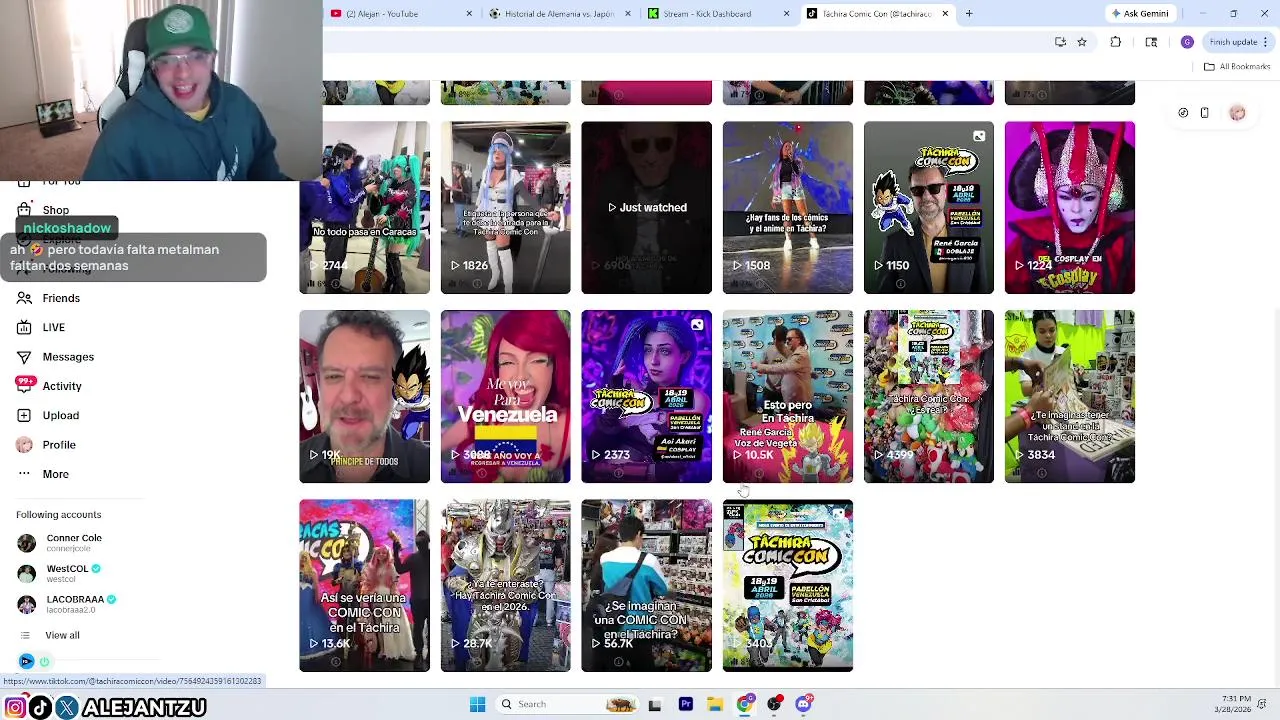Click the media search icon in Chrome toolbar
The height and width of the screenshot is (720, 1280).
pyautogui.click(x=1151, y=42)
